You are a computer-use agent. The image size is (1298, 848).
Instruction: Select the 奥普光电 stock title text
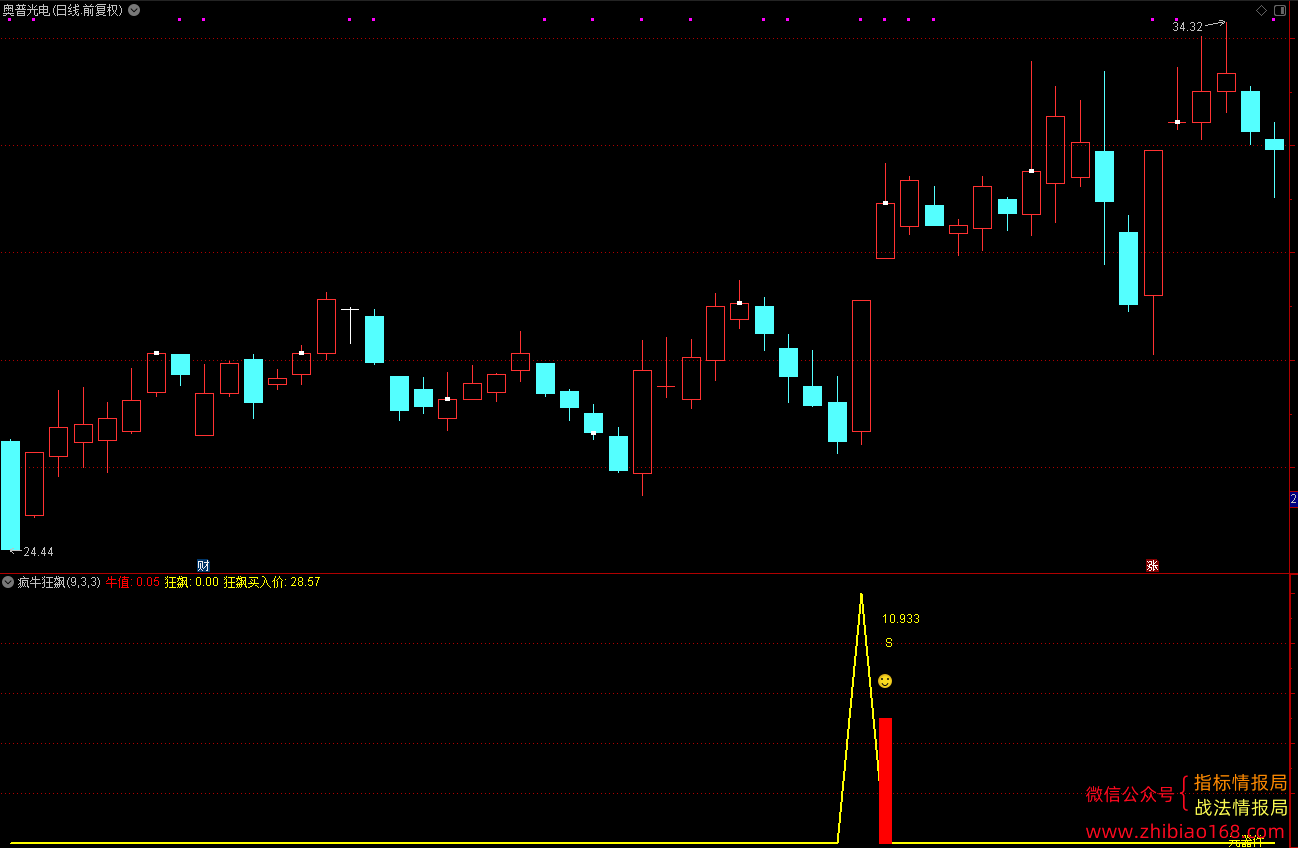pyautogui.click(x=62, y=10)
